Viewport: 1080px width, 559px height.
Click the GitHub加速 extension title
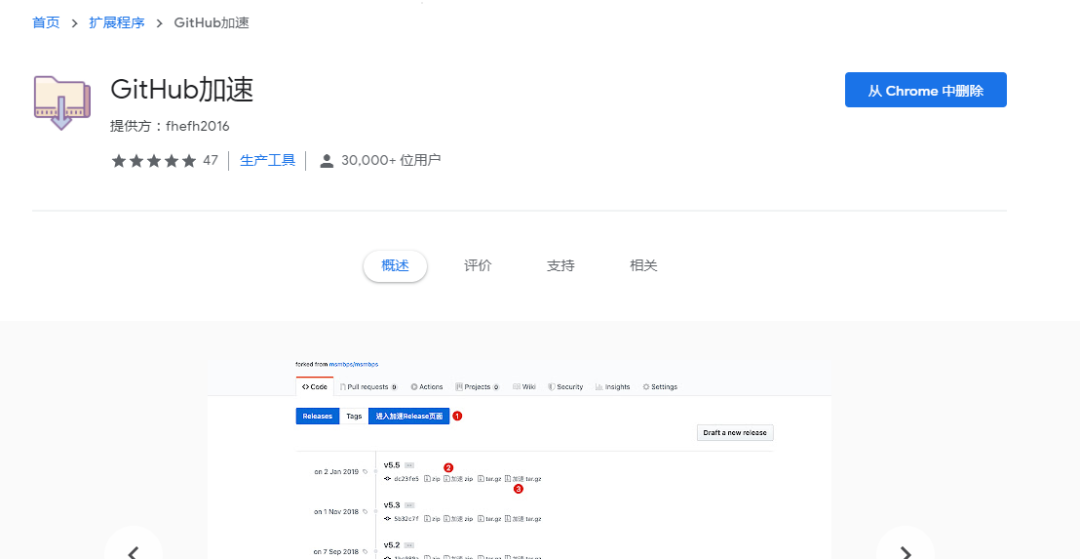tap(182, 90)
